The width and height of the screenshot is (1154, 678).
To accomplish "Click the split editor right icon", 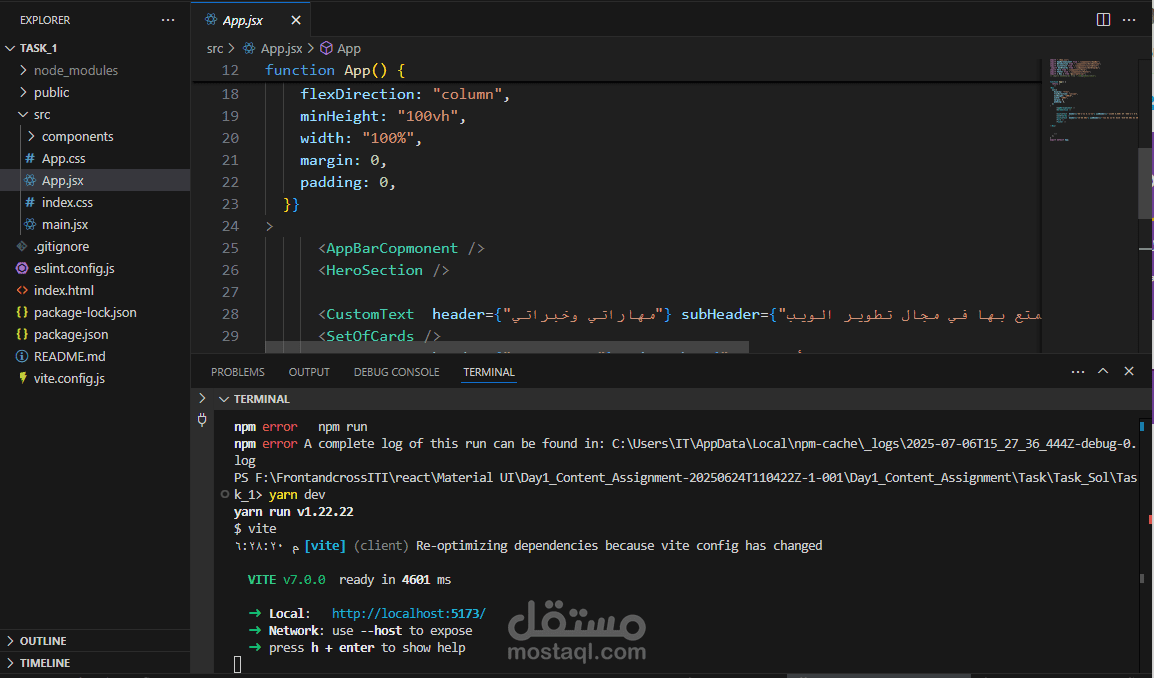I will point(1103,20).
